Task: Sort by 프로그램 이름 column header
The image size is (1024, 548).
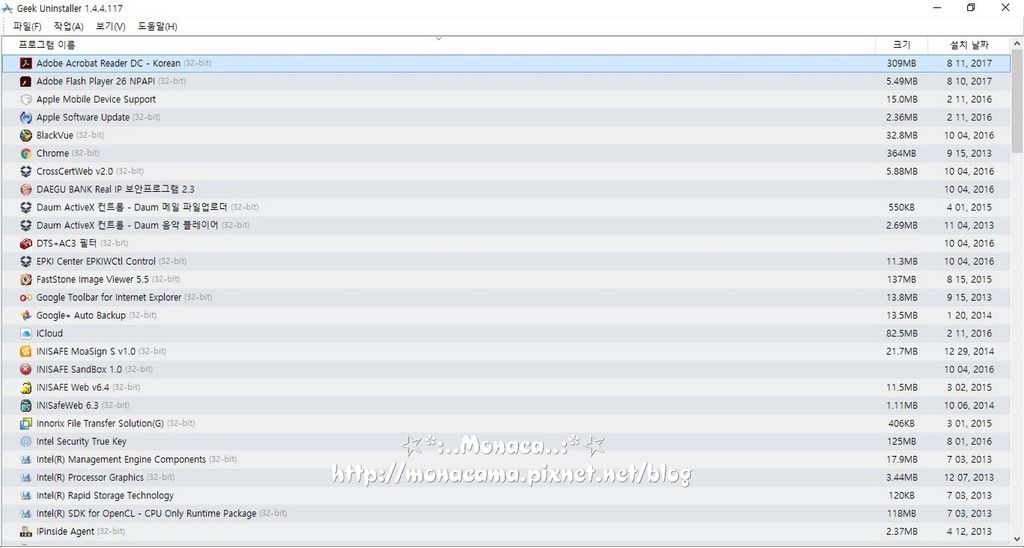Action: [x=438, y=45]
